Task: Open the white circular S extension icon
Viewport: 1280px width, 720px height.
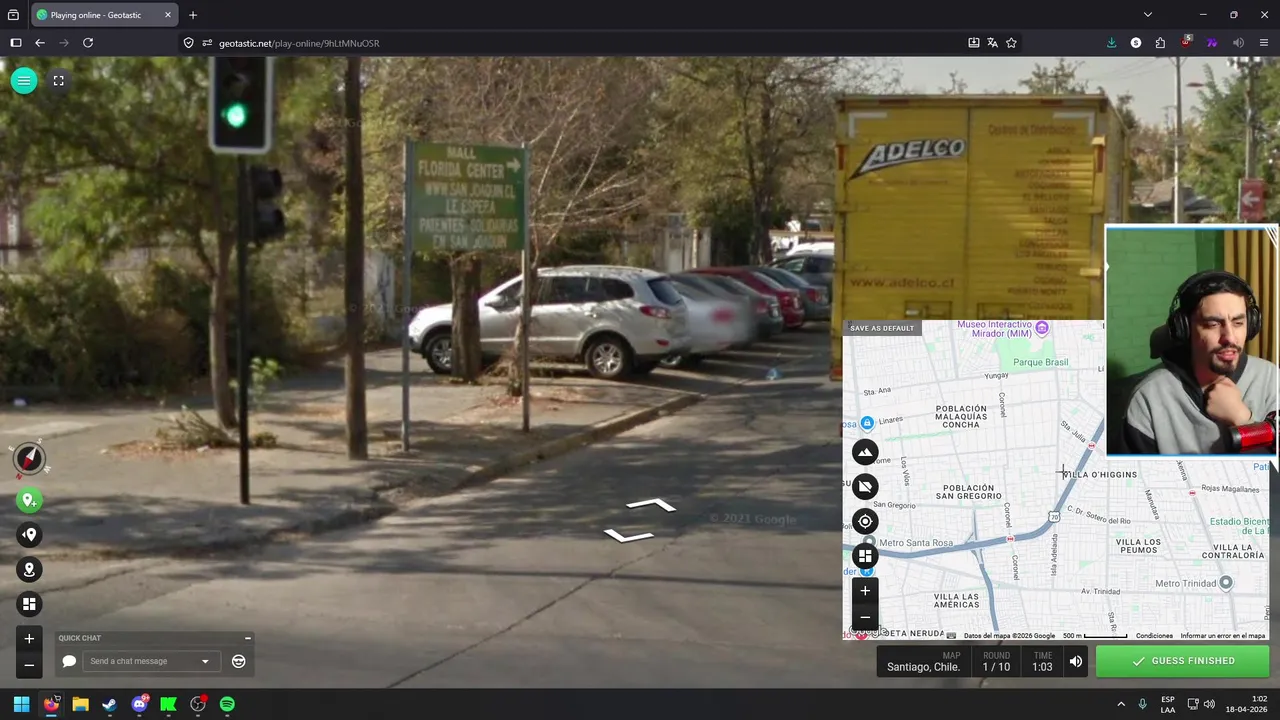Action: (1136, 43)
